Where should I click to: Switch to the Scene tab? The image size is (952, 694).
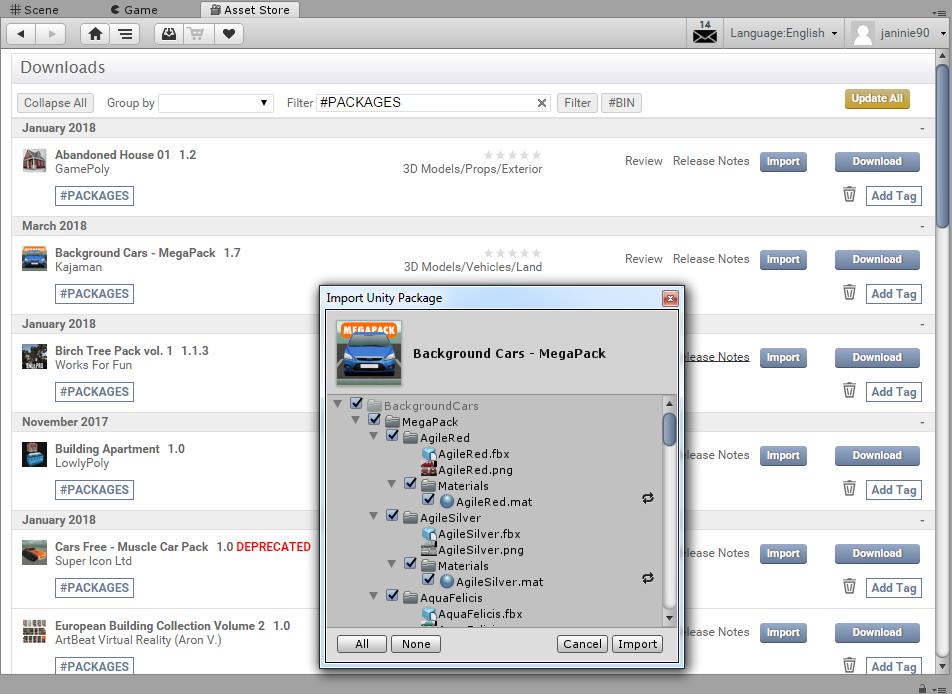pyautogui.click(x=35, y=10)
